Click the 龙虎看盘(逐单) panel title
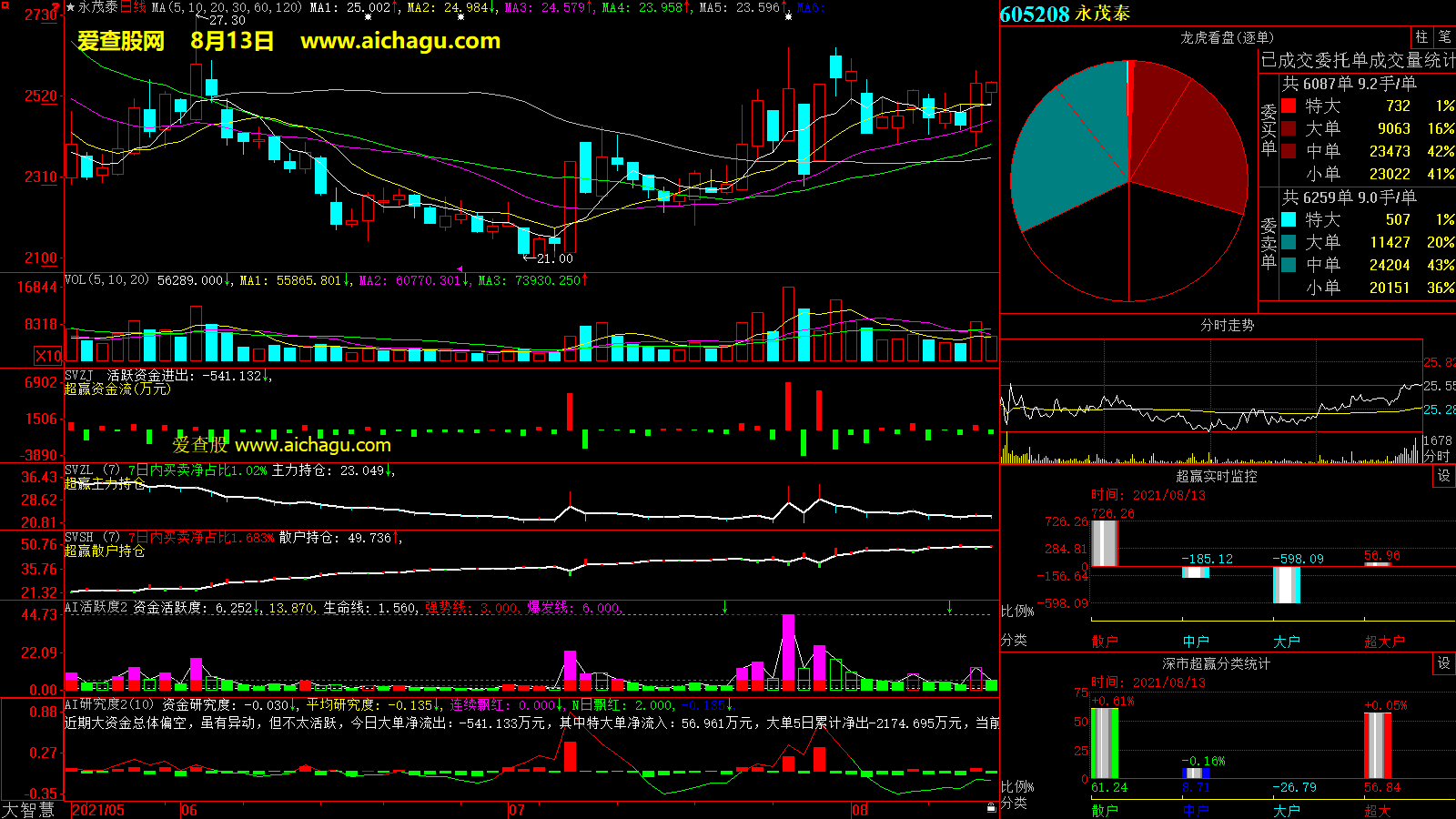Image resolution: width=1456 pixels, height=819 pixels. (1227, 37)
